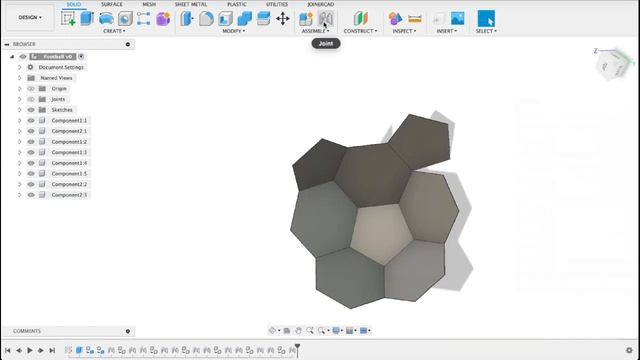The height and width of the screenshot is (360, 640).
Task: Click the activate radio button on root component
Action: [x=81, y=57]
